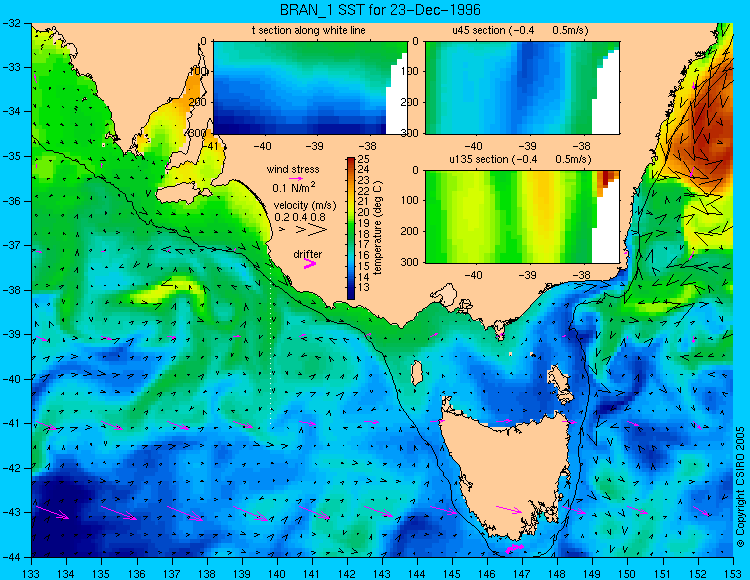Viewport: 750px width, 580px height.
Task: Select the "temperature (deg C)" color bar label
Action: pyautogui.click(x=378, y=228)
